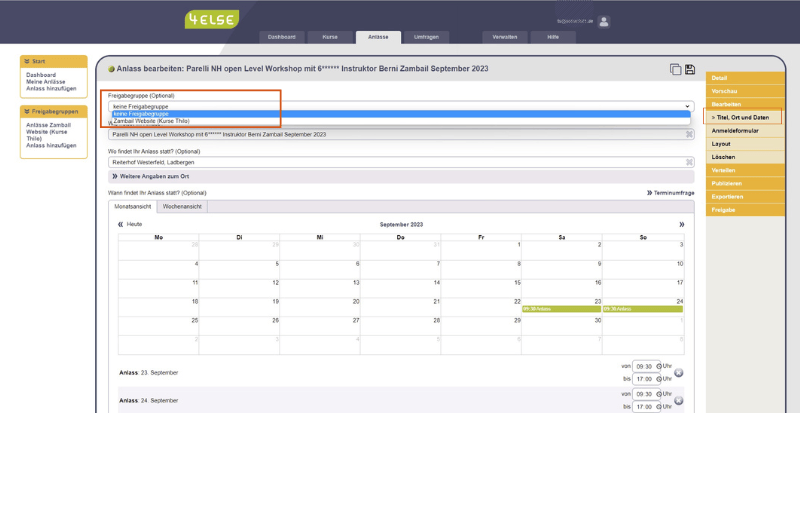
Task: Go to the previous month via Heute arrows
Action: click(121, 225)
